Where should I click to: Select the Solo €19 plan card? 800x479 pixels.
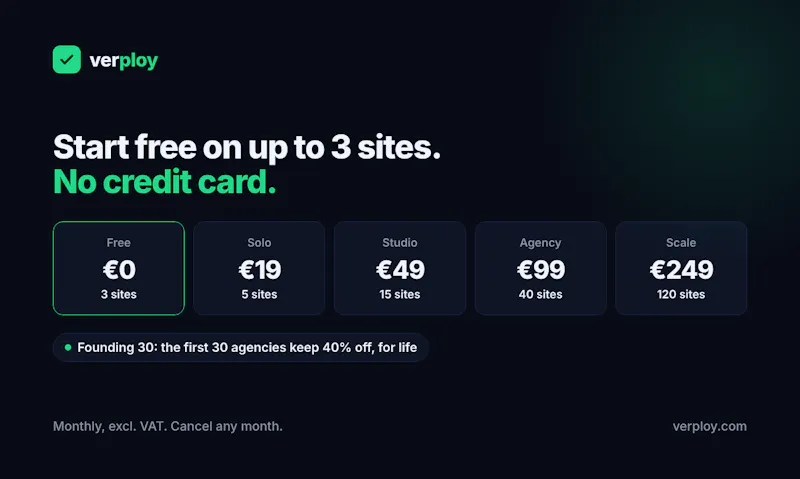tap(259, 268)
